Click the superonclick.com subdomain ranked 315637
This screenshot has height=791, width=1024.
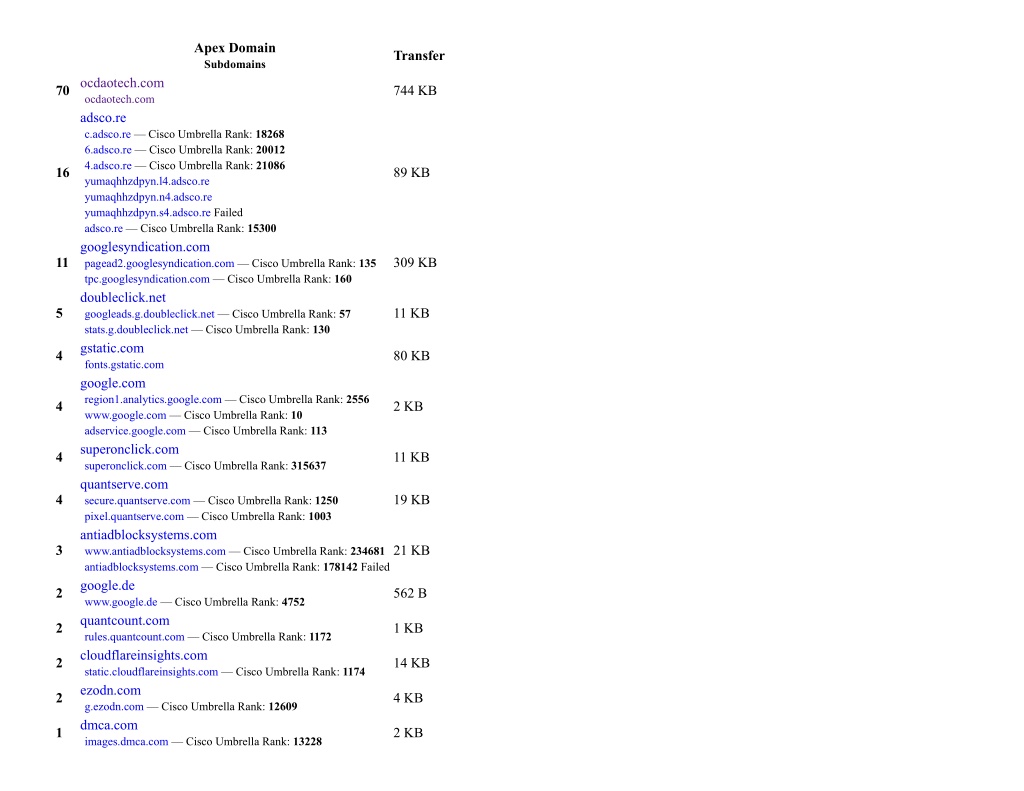click(125, 466)
